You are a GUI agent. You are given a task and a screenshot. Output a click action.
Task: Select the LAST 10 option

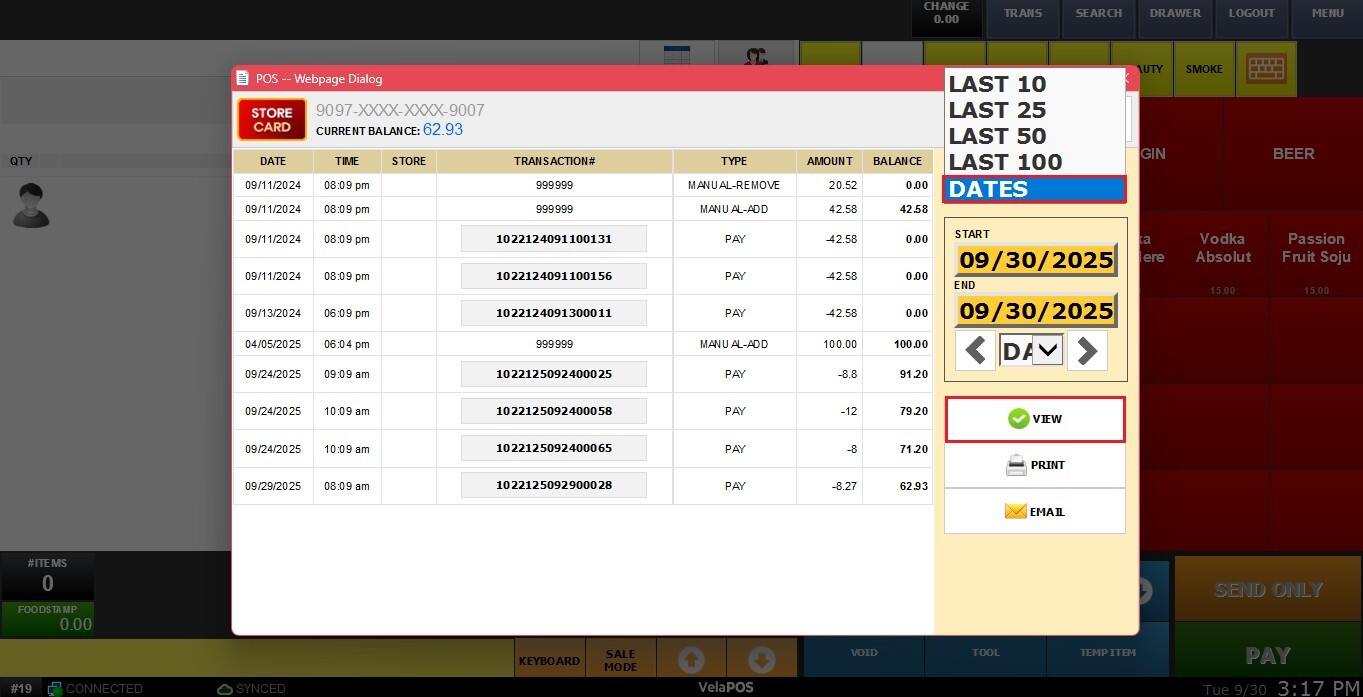coord(998,84)
